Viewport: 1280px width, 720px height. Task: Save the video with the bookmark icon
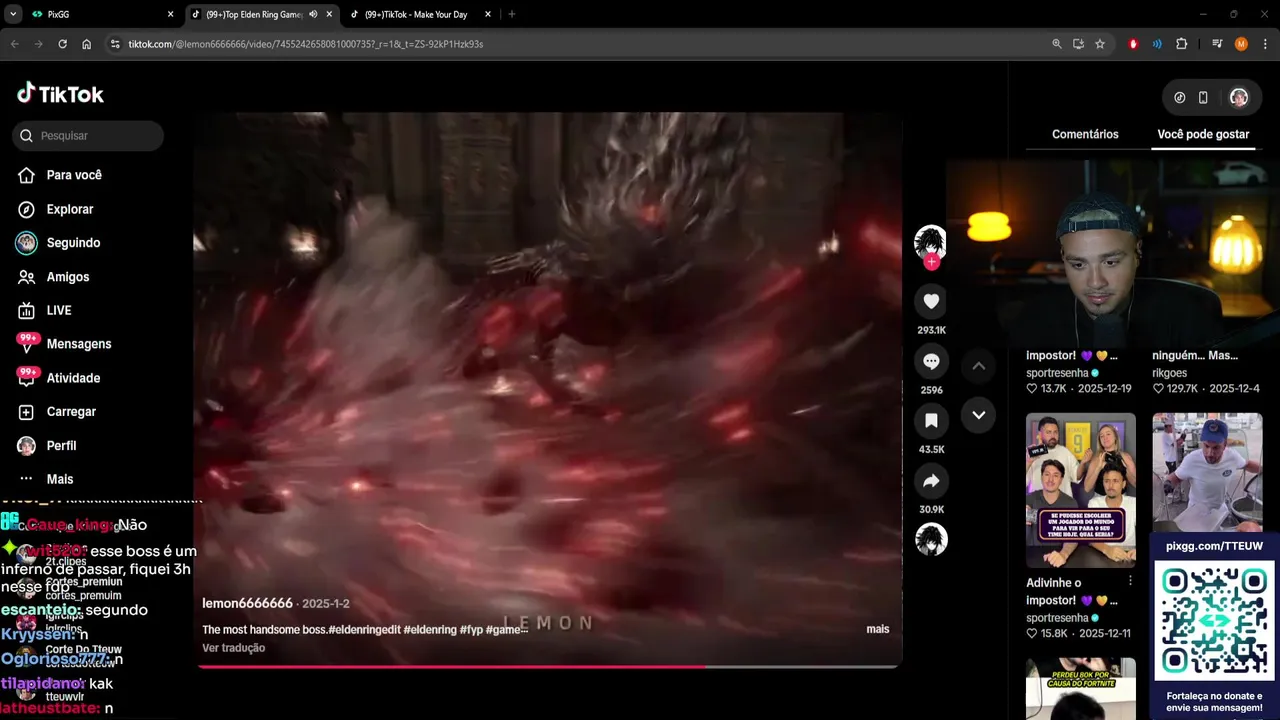(x=931, y=421)
